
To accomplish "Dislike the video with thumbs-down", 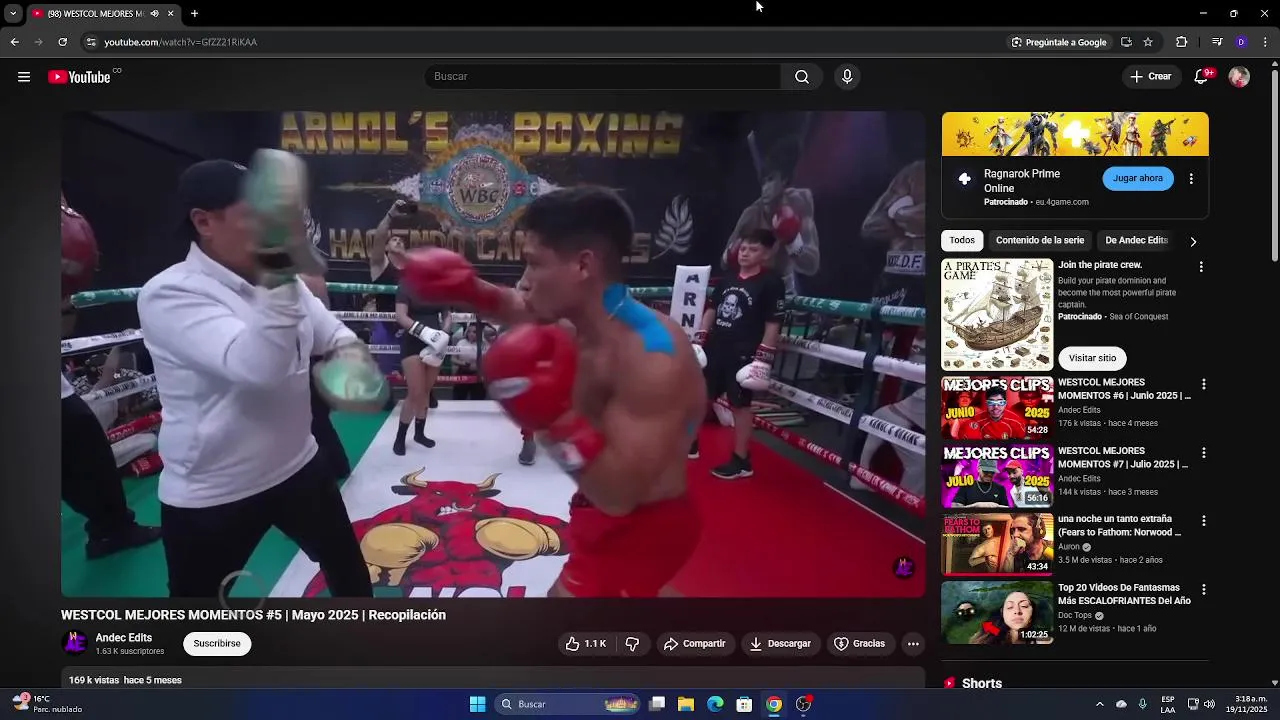I will [632, 644].
